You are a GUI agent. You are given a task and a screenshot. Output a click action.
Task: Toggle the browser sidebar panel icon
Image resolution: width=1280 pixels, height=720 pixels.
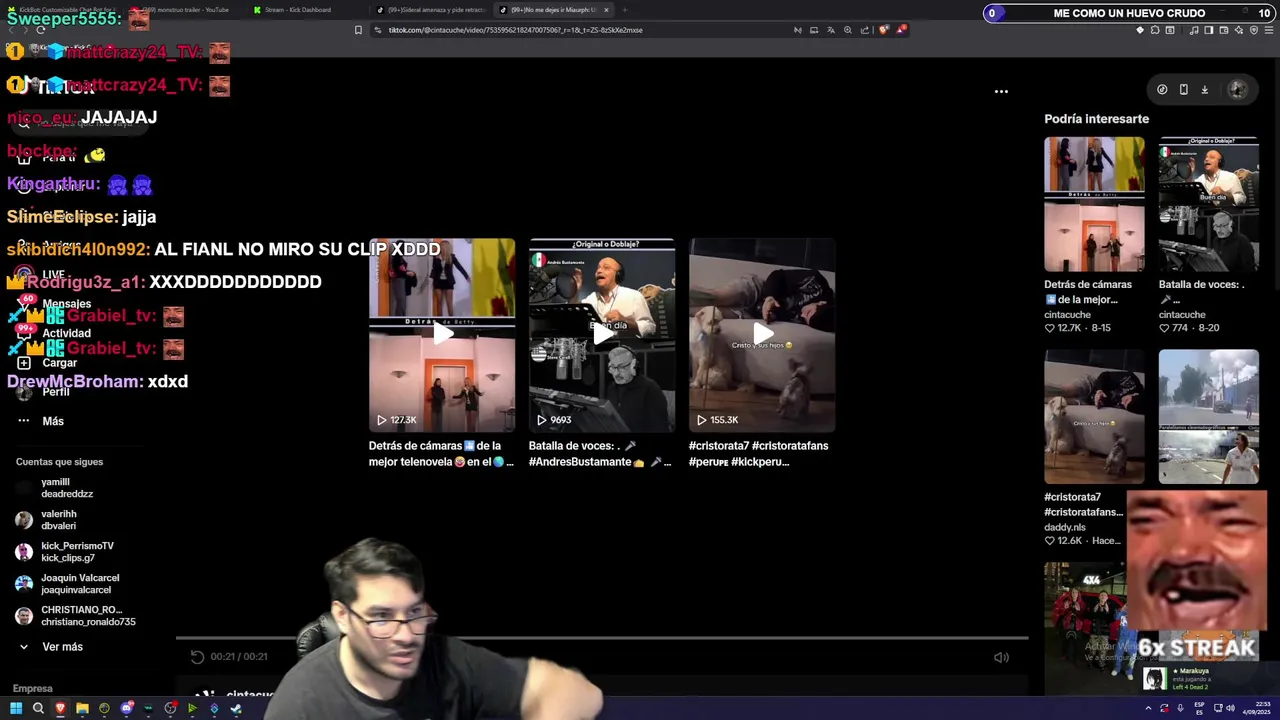pyautogui.click(x=1209, y=30)
